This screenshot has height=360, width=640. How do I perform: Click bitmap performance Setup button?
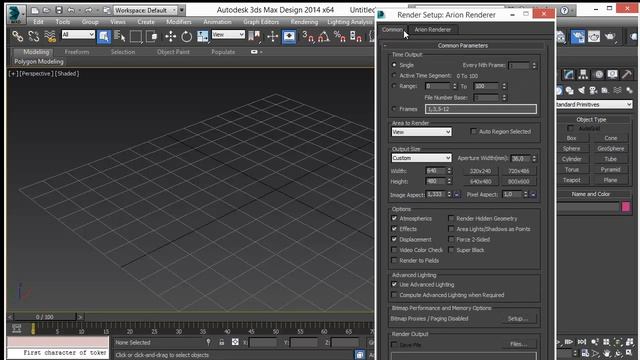(518, 318)
